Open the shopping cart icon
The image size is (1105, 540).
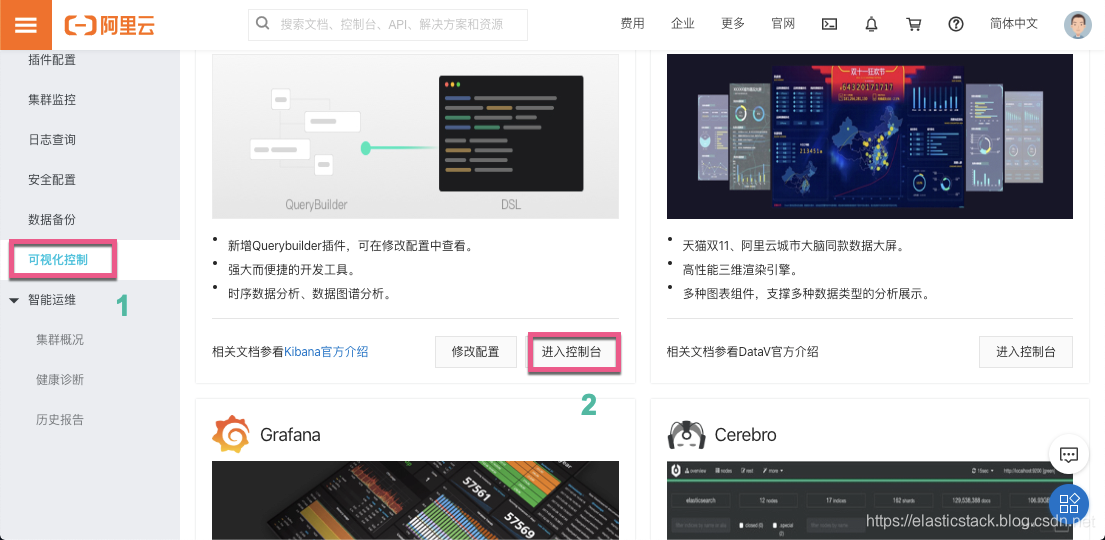pyautogui.click(x=913, y=24)
